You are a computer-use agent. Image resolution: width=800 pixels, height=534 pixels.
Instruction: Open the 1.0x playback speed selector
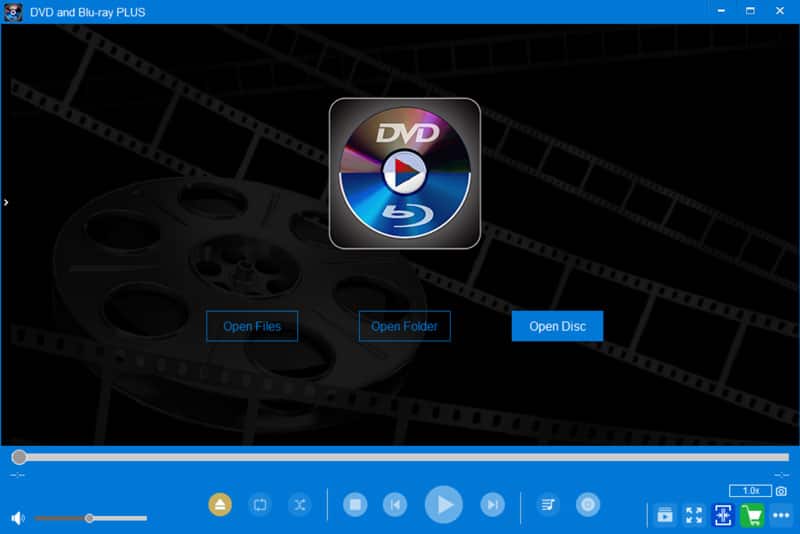pos(749,491)
